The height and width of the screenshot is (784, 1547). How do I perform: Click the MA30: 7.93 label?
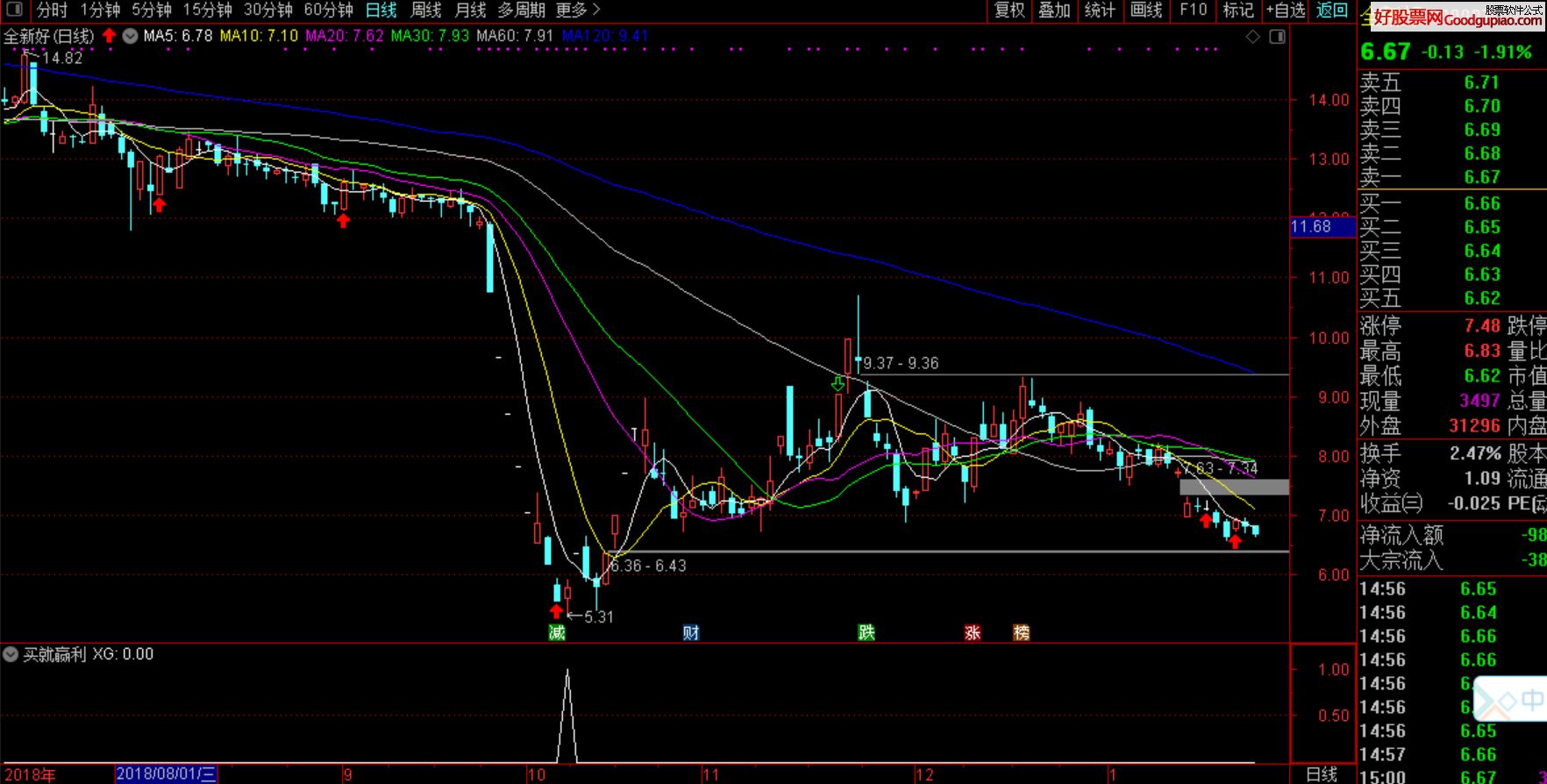click(x=431, y=36)
